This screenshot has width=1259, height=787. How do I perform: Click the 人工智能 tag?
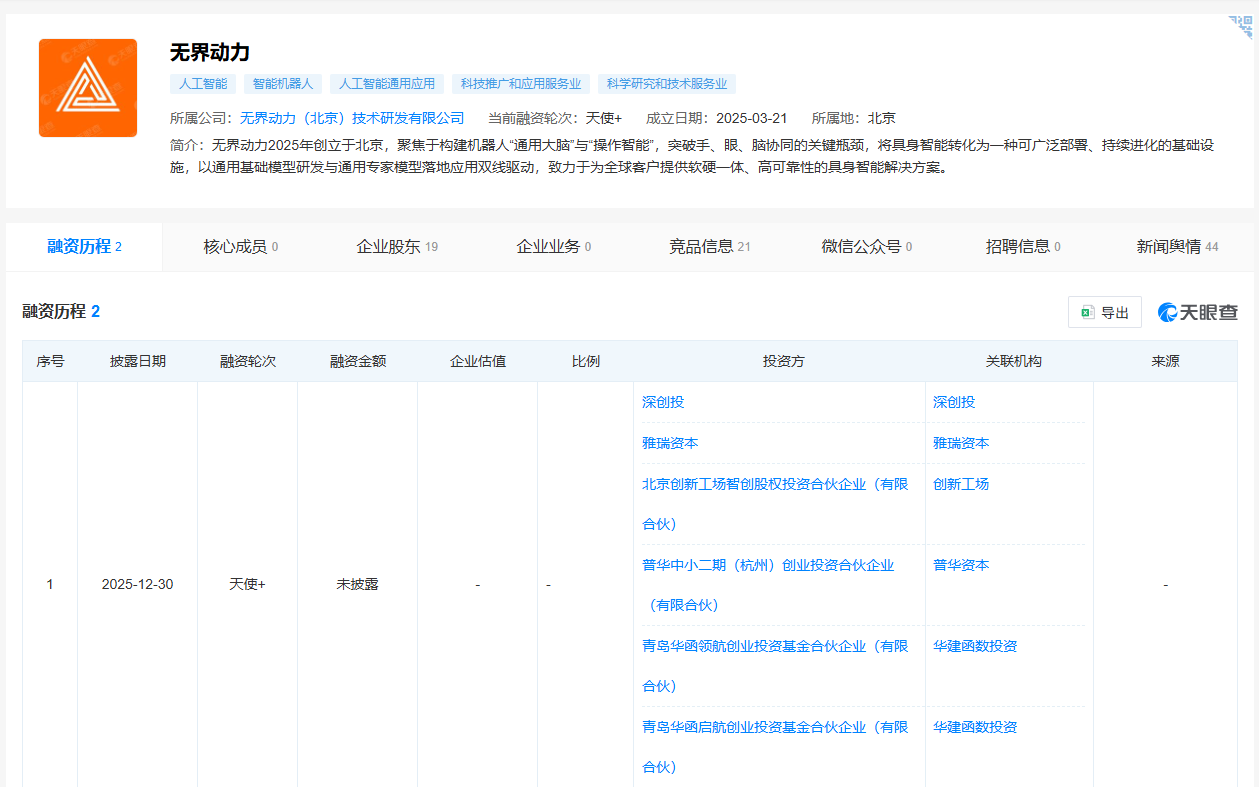203,84
